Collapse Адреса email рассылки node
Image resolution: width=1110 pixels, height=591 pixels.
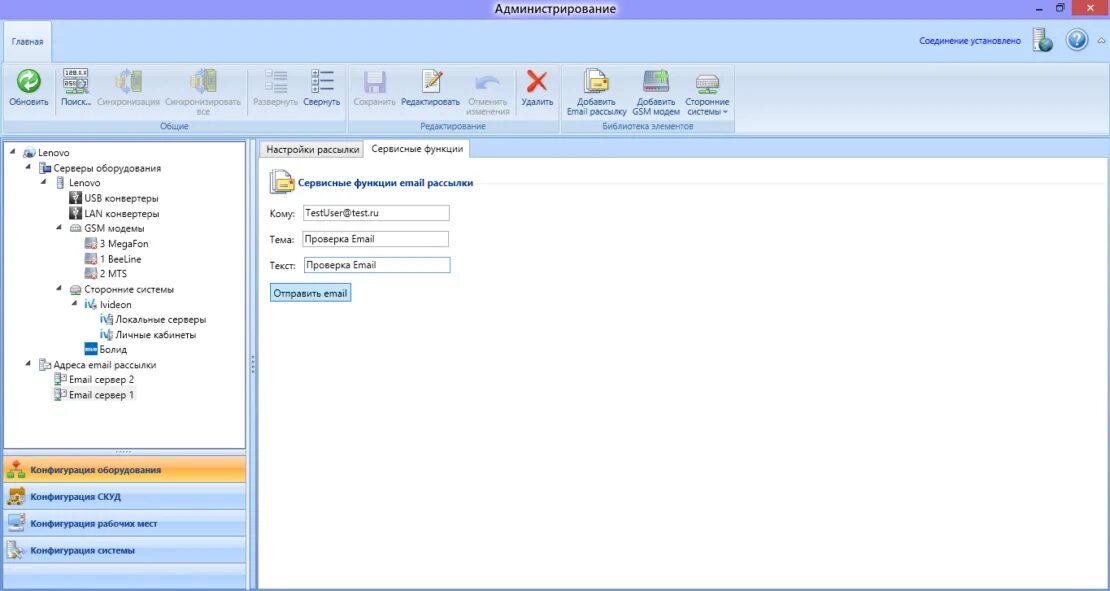pyautogui.click(x=28, y=365)
